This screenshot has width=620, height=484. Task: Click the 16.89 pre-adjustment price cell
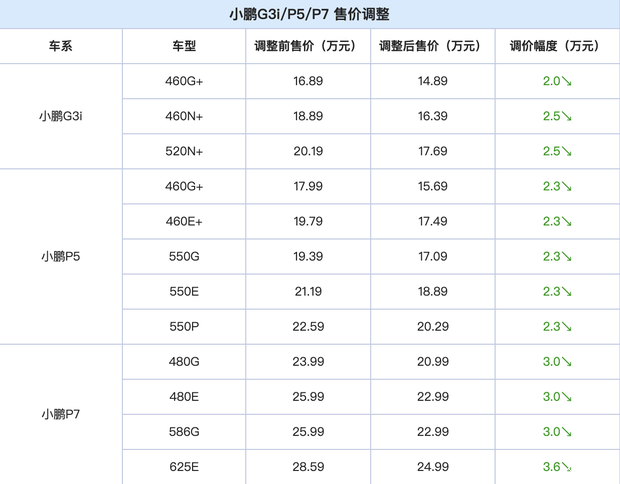pos(308,81)
